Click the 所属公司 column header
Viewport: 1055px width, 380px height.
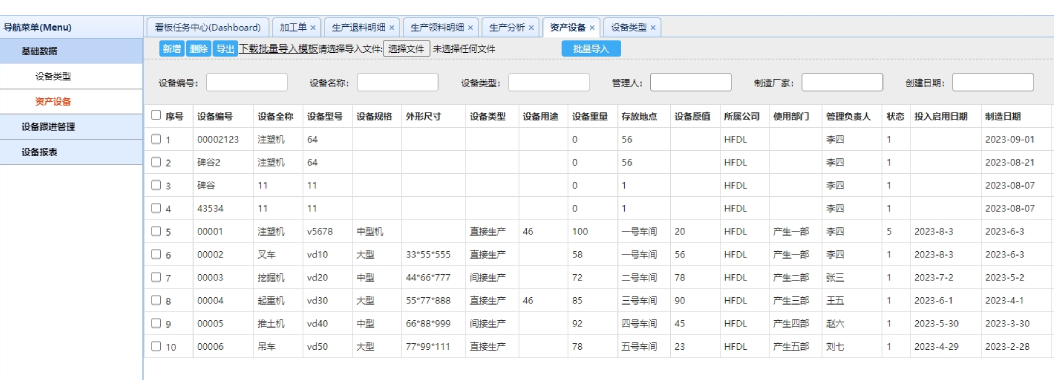point(741,116)
